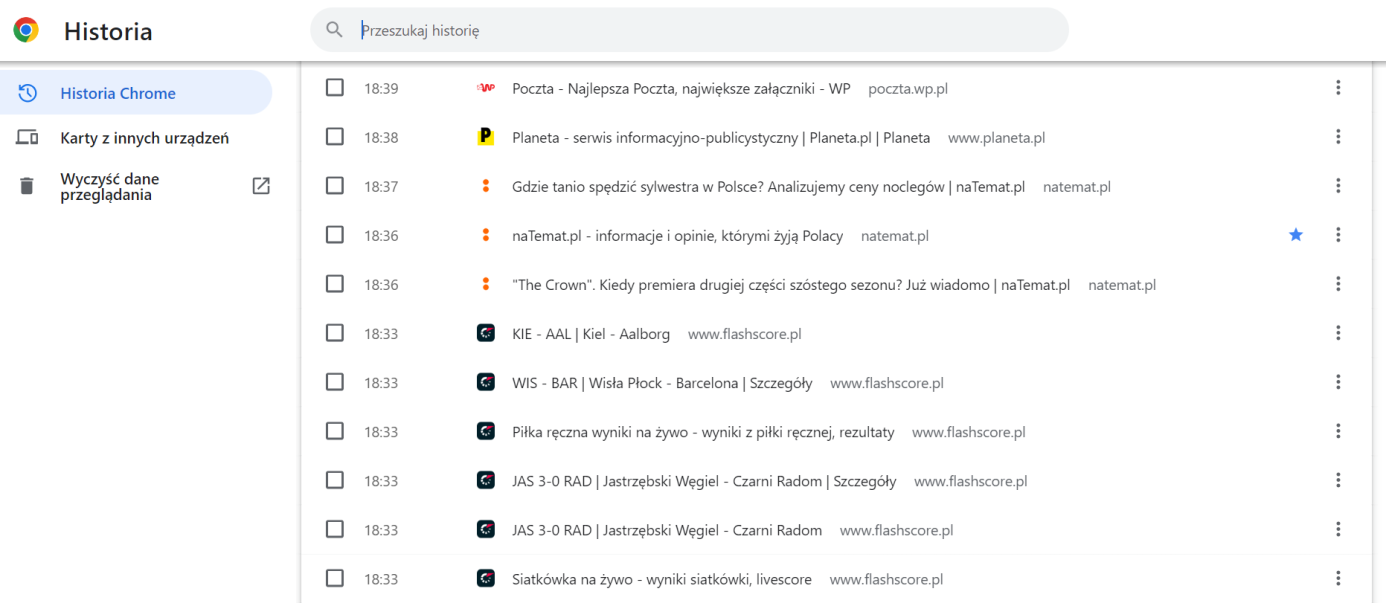This screenshot has height=603, width=1386.
Task: Open the KIE - AAL Kiel - Aalborg link
Action: coord(590,334)
